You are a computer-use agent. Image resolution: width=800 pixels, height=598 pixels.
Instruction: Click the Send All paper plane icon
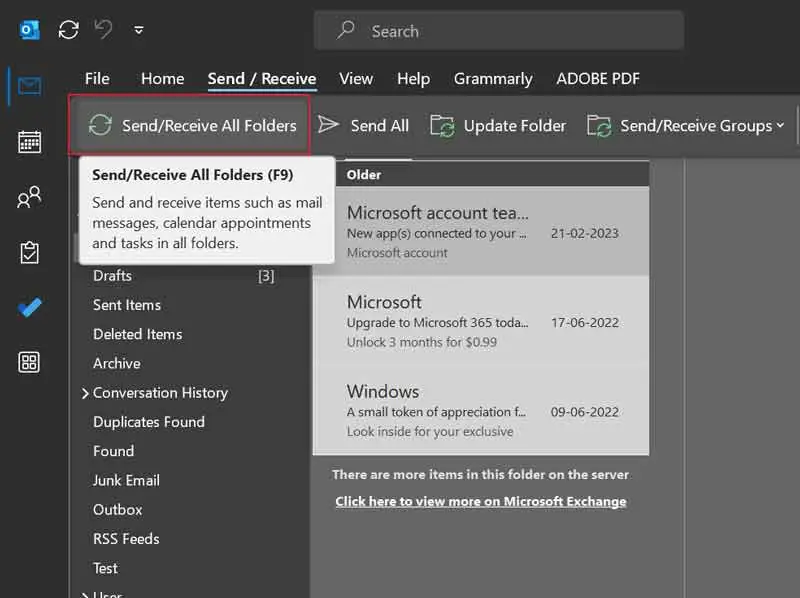point(328,124)
